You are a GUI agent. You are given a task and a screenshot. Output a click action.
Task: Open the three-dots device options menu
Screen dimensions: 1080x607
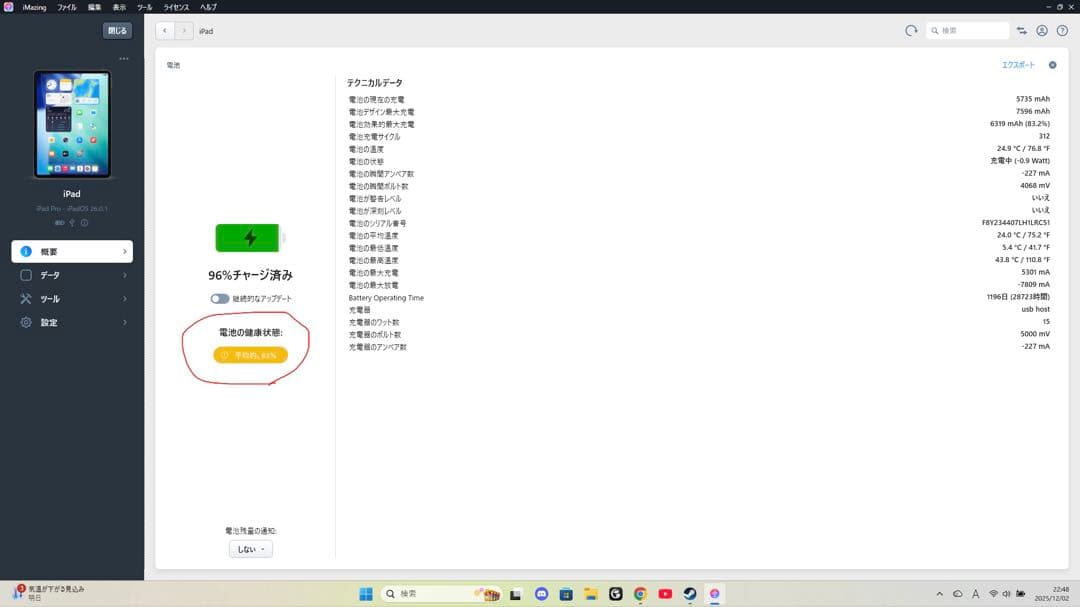[124, 59]
